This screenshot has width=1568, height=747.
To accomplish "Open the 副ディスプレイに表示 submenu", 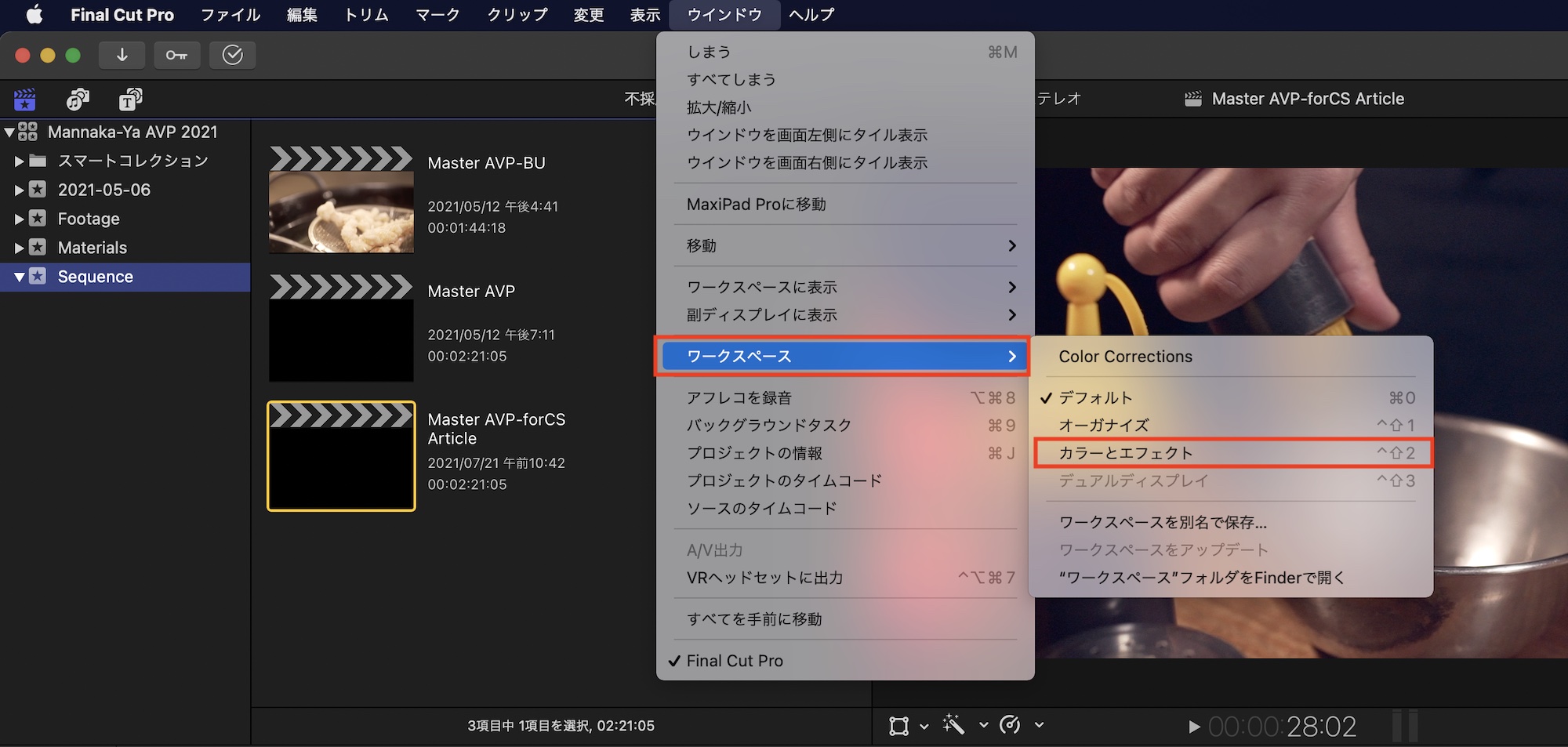I will click(x=845, y=315).
